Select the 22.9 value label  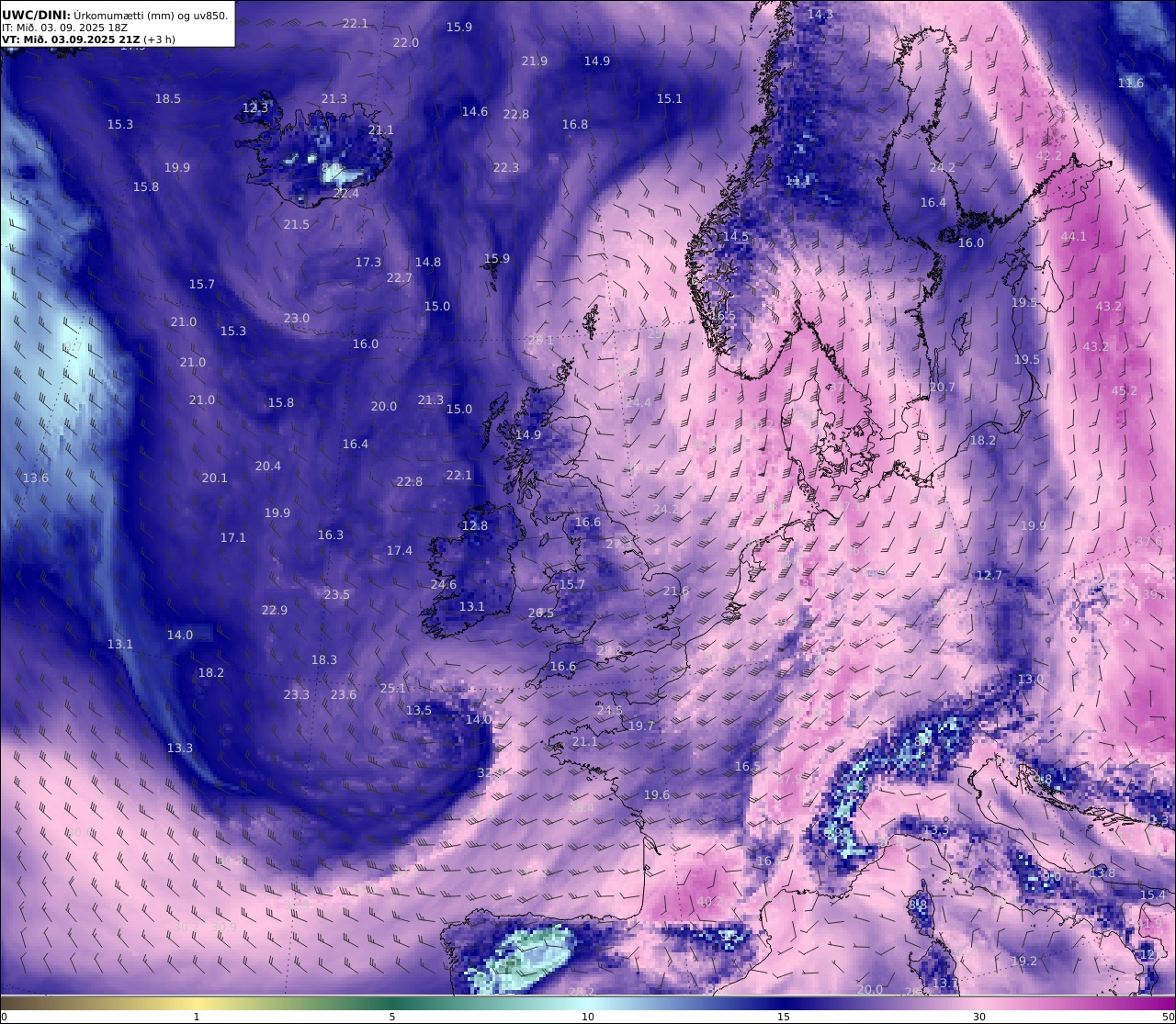(x=275, y=611)
